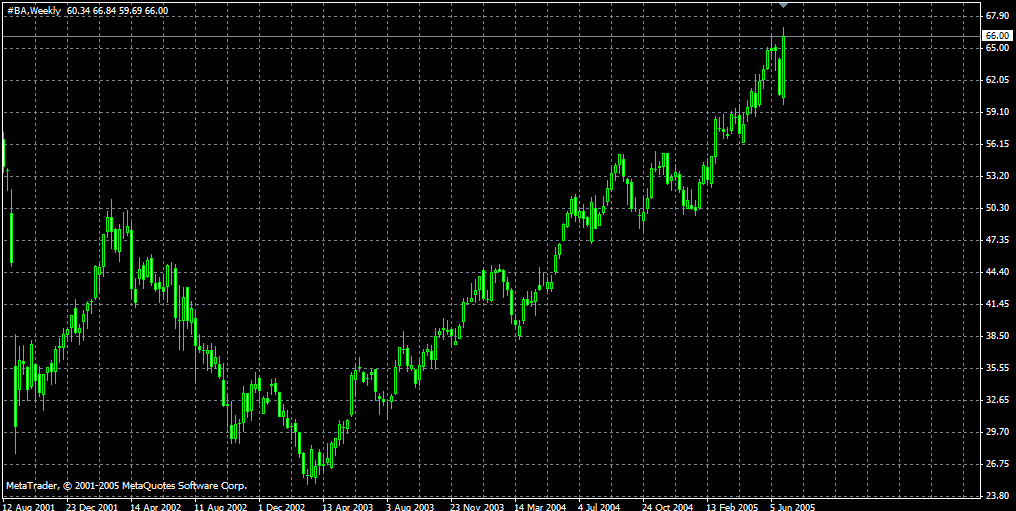Select the 59.10 price axis label
Viewport: 1016px width, 511px height.
(x=997, y=112)
